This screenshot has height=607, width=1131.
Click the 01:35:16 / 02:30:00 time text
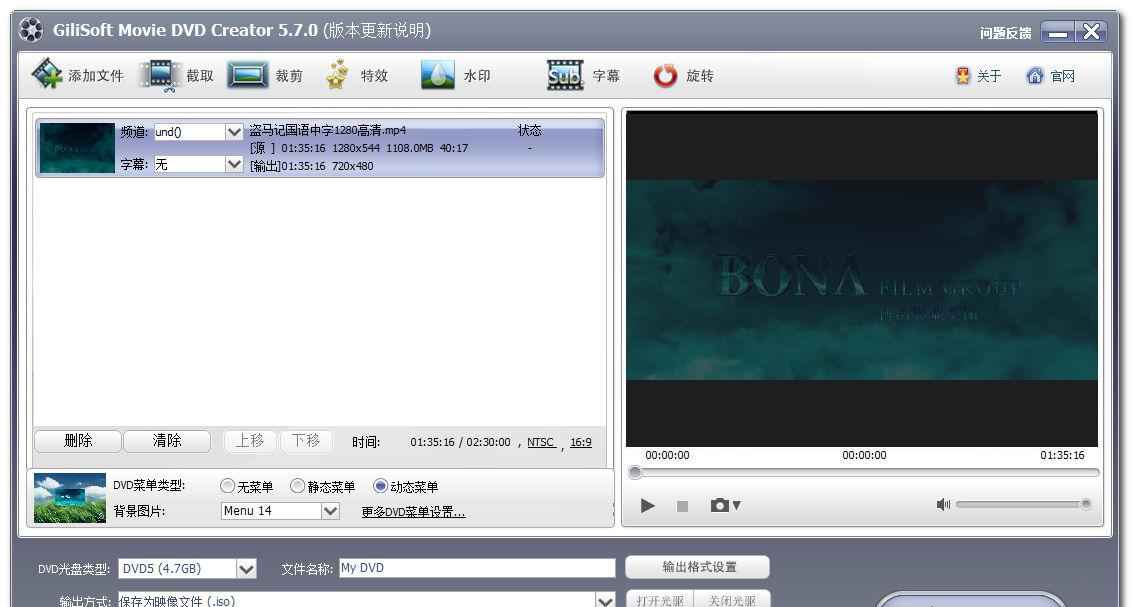tap(460, 442)
